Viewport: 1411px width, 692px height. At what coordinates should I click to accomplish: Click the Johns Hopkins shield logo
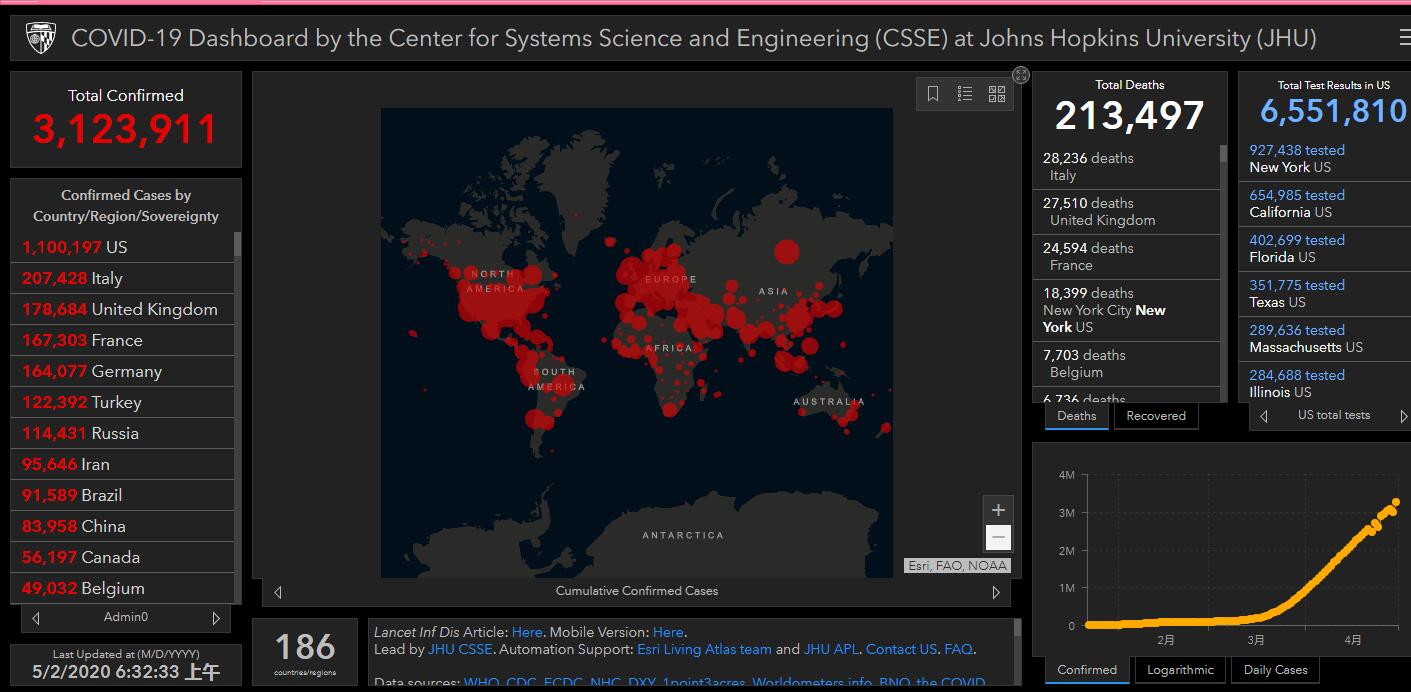[41, 39]
